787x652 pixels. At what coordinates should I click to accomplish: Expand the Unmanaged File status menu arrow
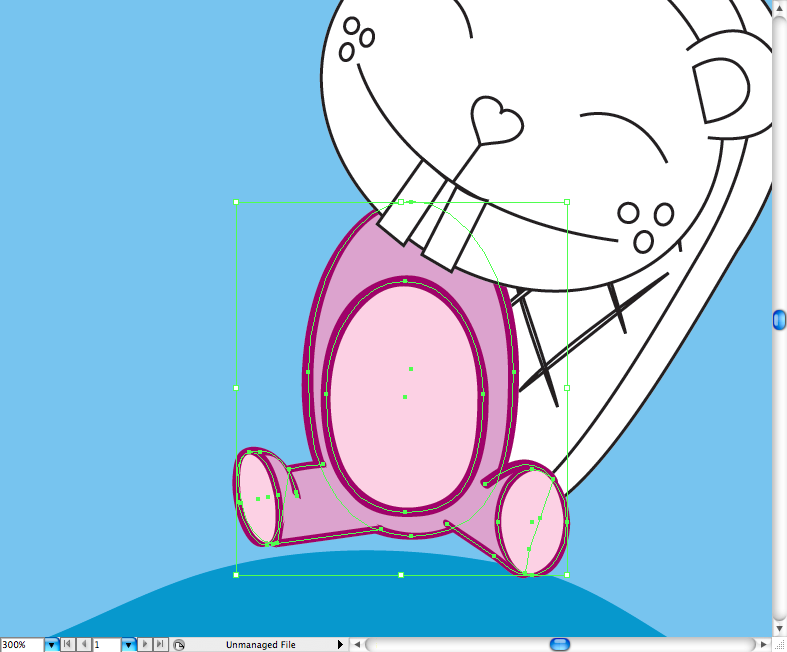pos(340,645)
